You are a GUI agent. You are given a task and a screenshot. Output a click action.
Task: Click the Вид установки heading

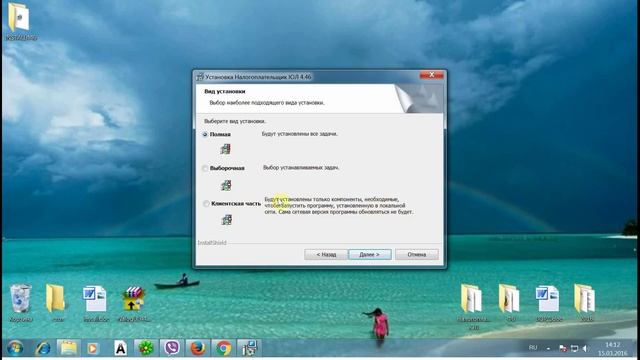(224, 91)
